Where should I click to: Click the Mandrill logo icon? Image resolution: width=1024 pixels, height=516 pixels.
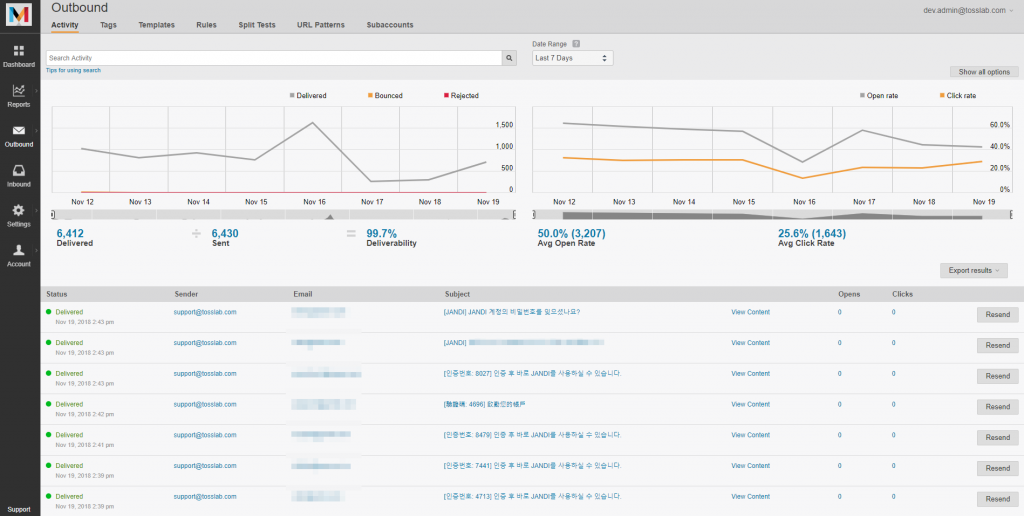(x=19, y=16)
